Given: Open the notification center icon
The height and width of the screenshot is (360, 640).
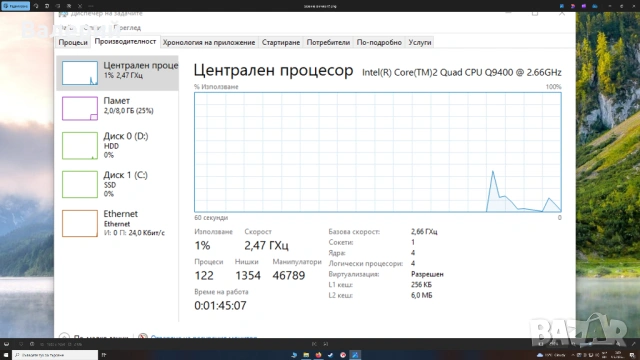Looking at the screenshot, I should click(x=632, y=355).
